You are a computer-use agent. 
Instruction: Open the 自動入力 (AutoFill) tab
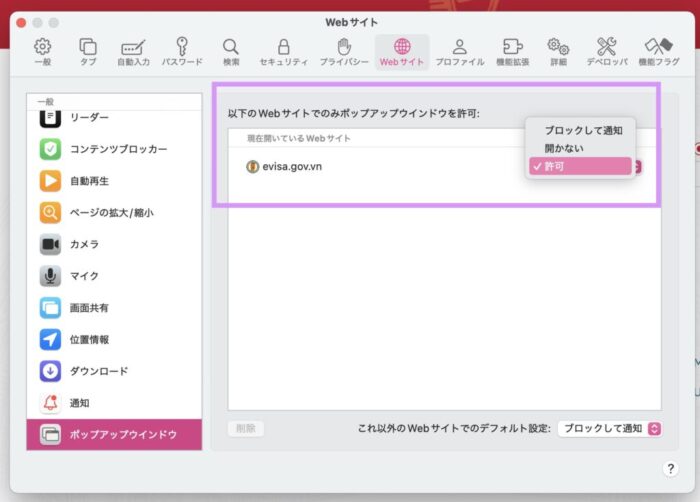click(x=134, y=52)
